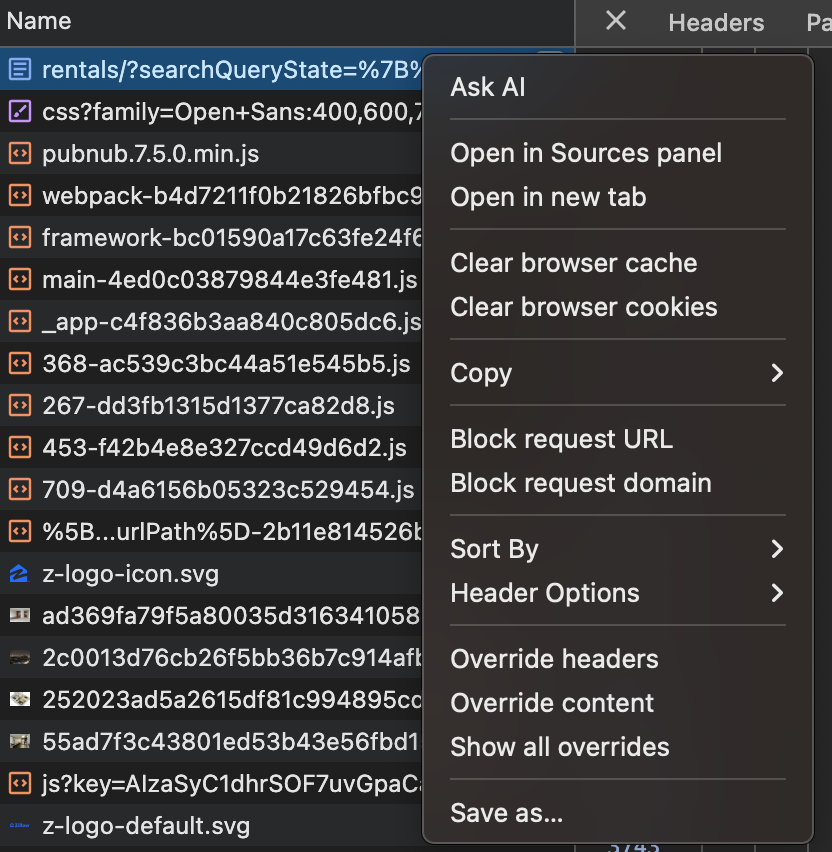832x852 pixels.
Task: Click Override content in the menu
Action: pos(552,703)
